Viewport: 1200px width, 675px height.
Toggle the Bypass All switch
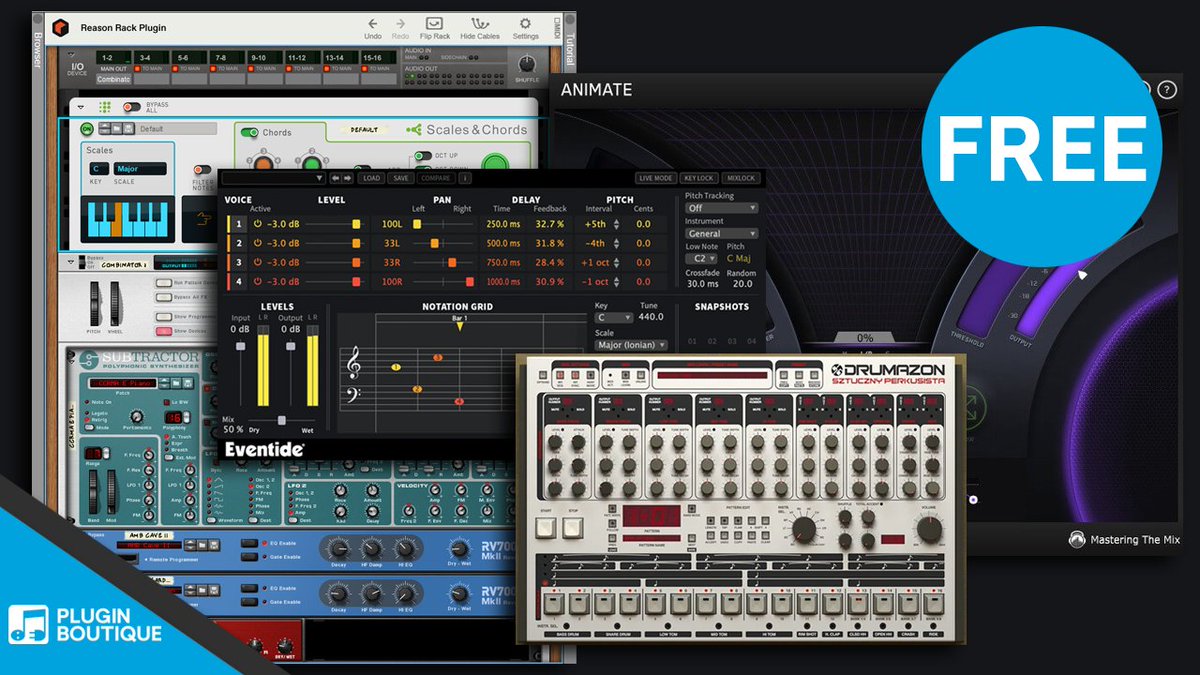click(131, 107)
